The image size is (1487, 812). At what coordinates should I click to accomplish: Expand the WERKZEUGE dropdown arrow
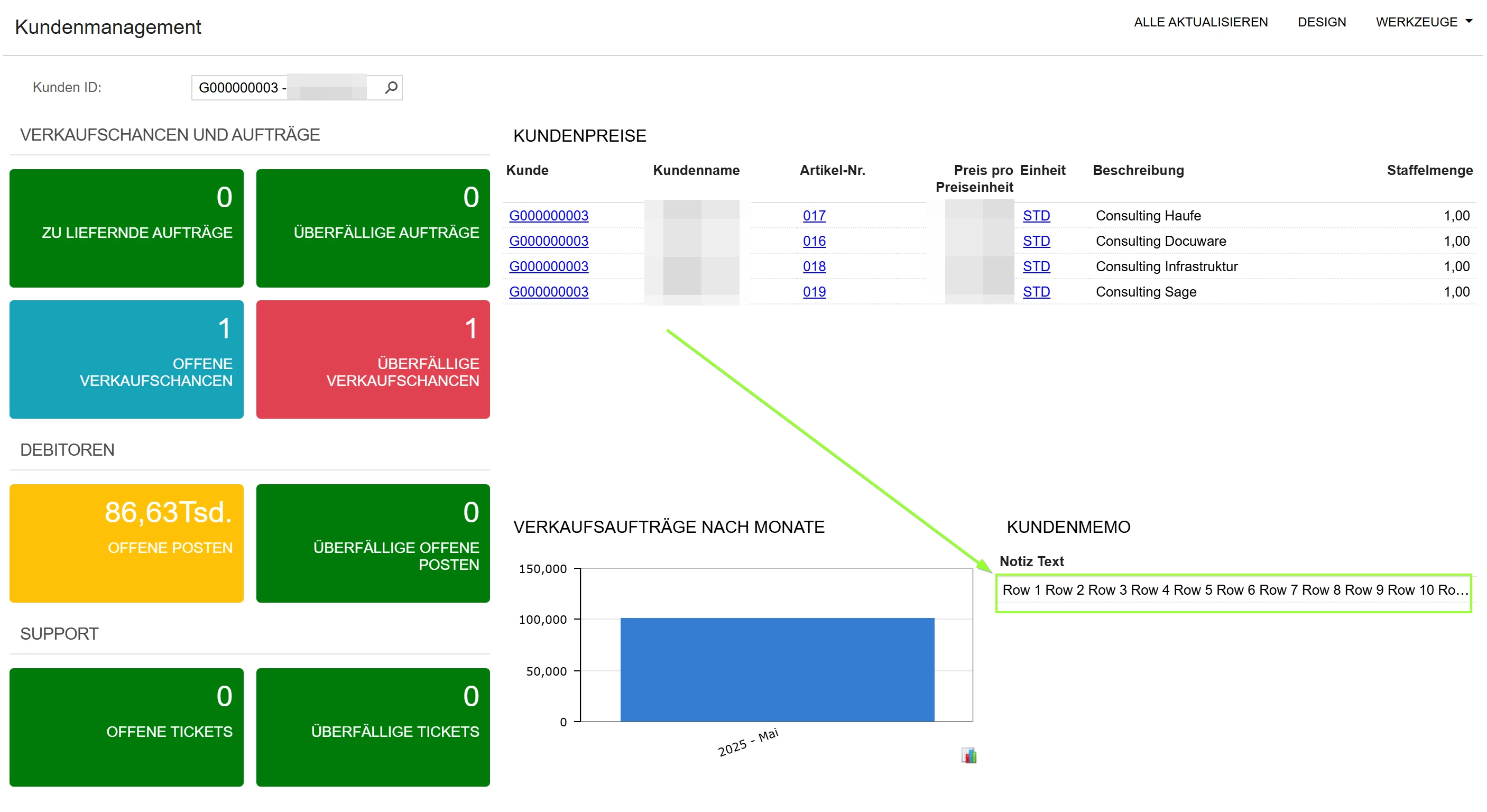tap(1468, 21)
